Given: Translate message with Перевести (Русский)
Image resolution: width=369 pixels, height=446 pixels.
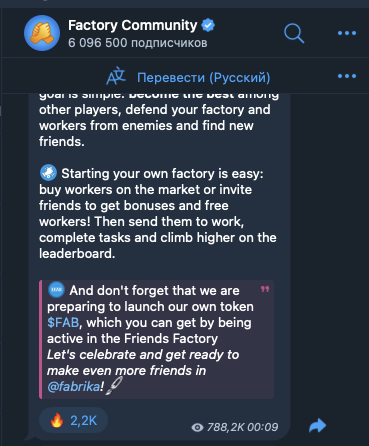Looking at the screenshot, I should click(x=204, y=77).
